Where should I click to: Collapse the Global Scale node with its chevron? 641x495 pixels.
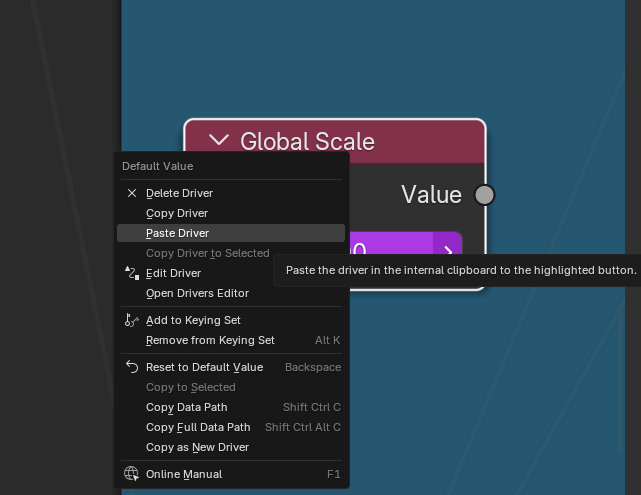click(x=219, y=140)
